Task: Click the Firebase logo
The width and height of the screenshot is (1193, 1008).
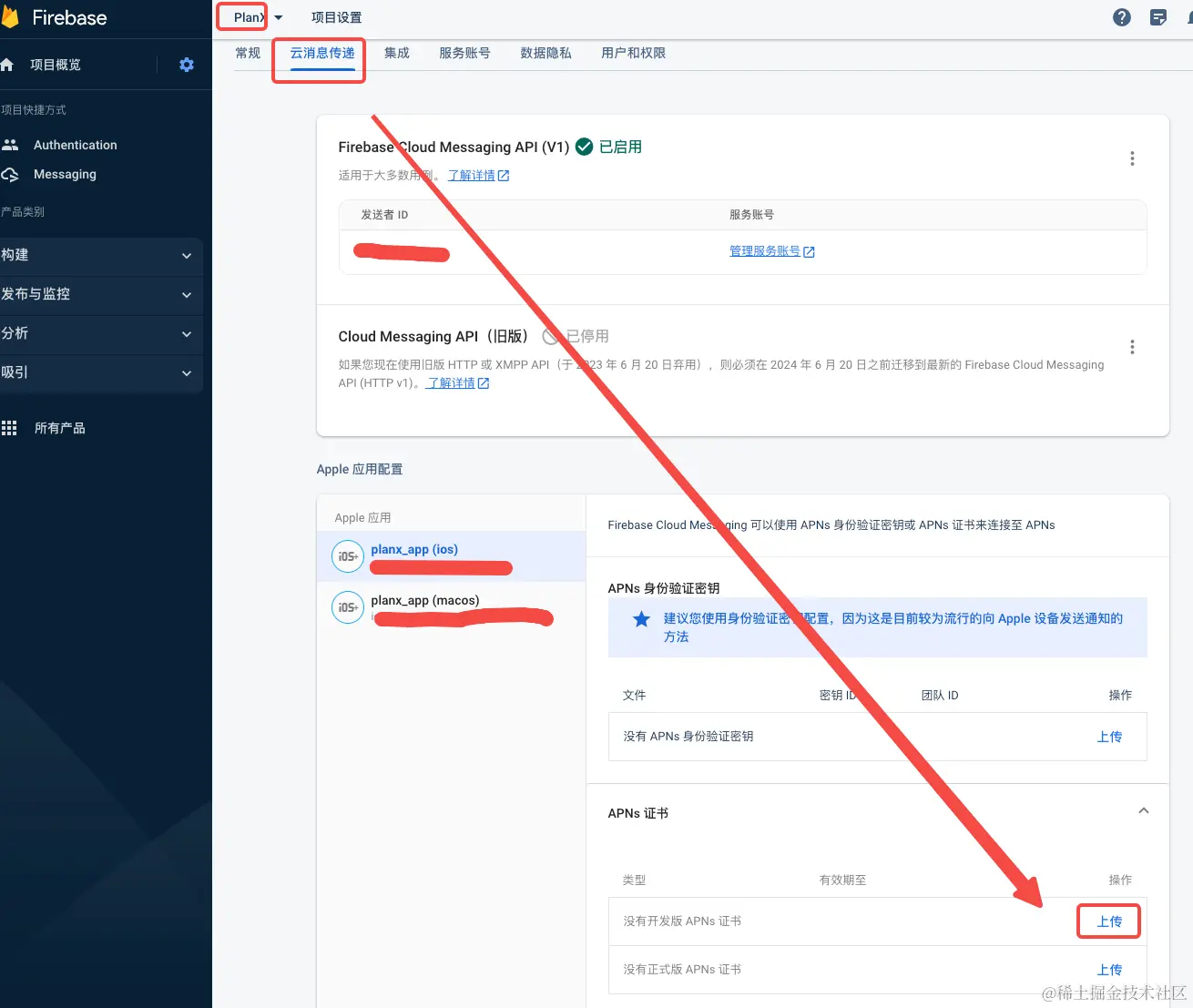Action: pyautogui.click(x=10, y=17)
